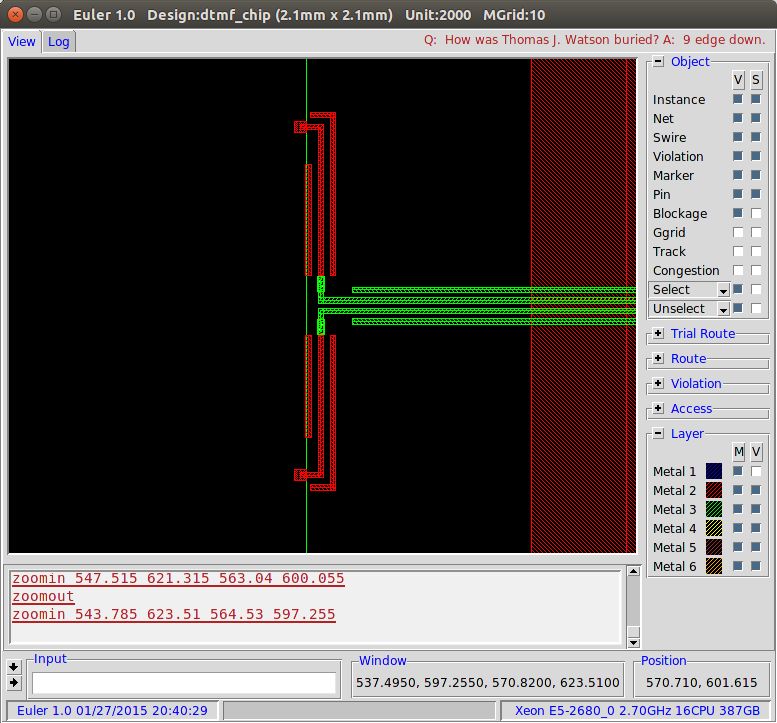Viewport: 777px width, 723px height.
Task: Click the Metal 3 color swatch
Action: click(714, 509)
